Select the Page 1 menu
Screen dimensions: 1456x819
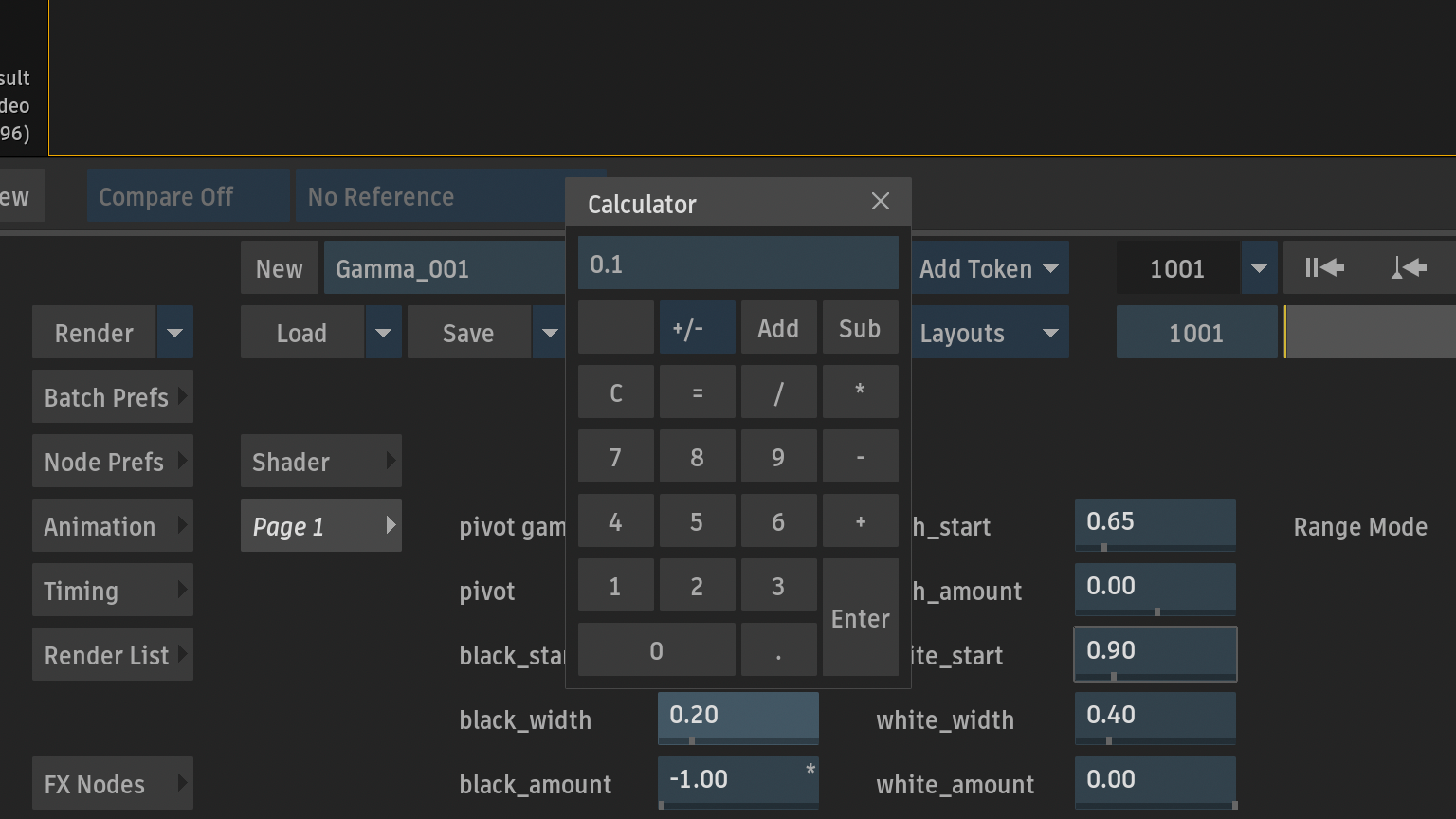point(321,526)
